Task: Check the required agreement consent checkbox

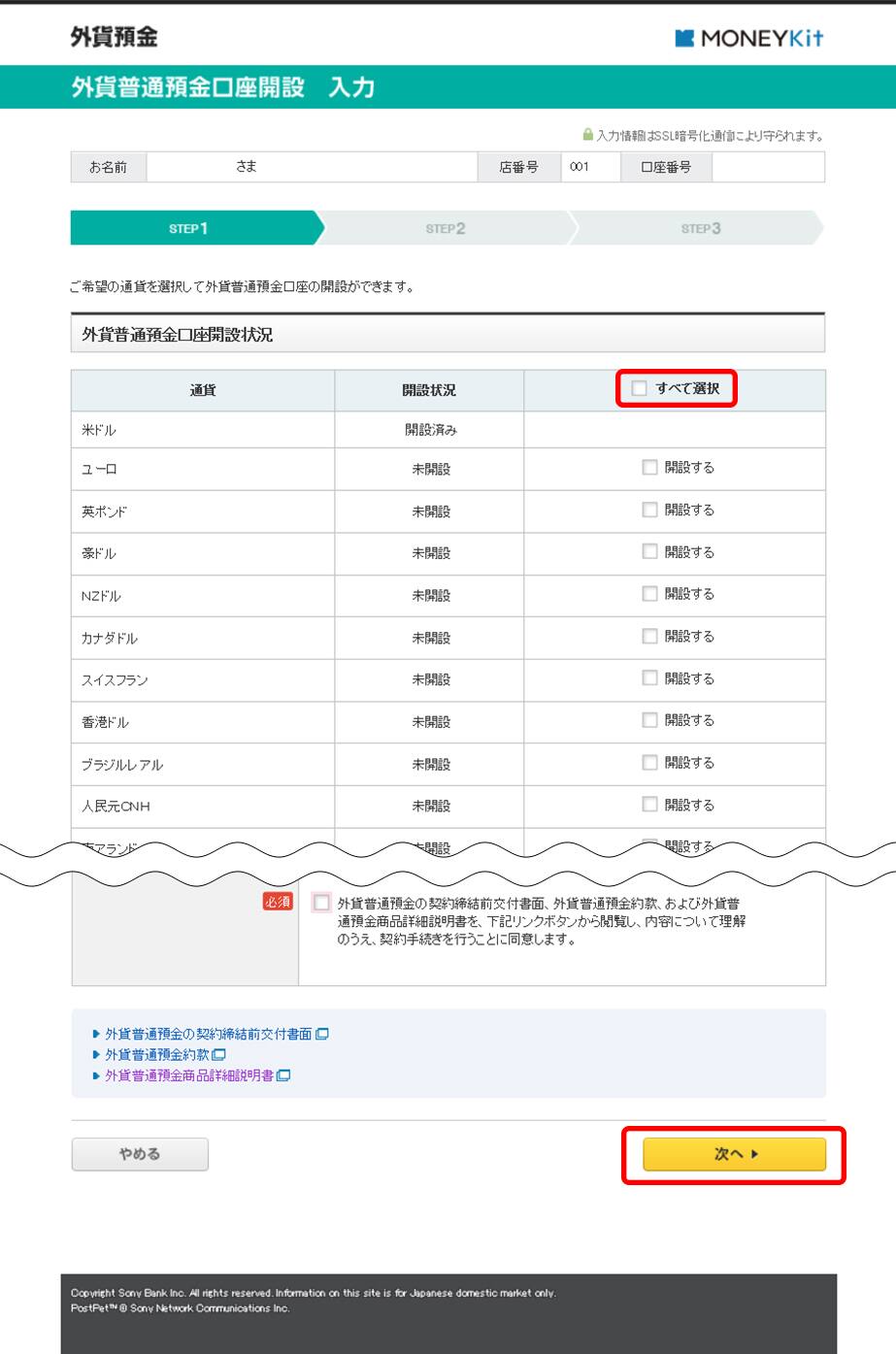Action: click(321, 903)
